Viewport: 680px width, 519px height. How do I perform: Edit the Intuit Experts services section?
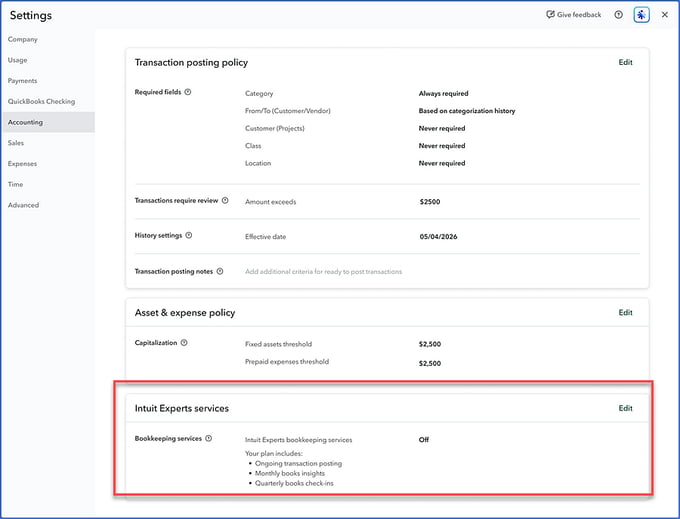pos(625,408)
